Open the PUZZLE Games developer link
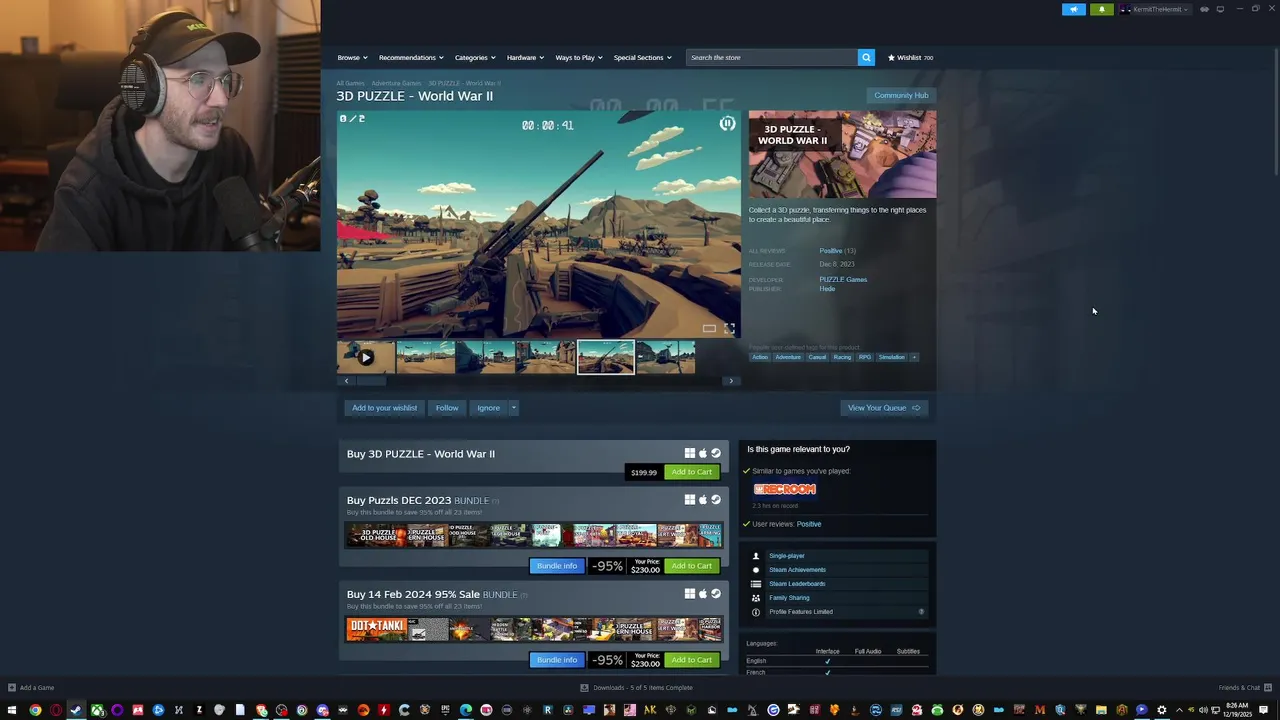 point(843,279)
